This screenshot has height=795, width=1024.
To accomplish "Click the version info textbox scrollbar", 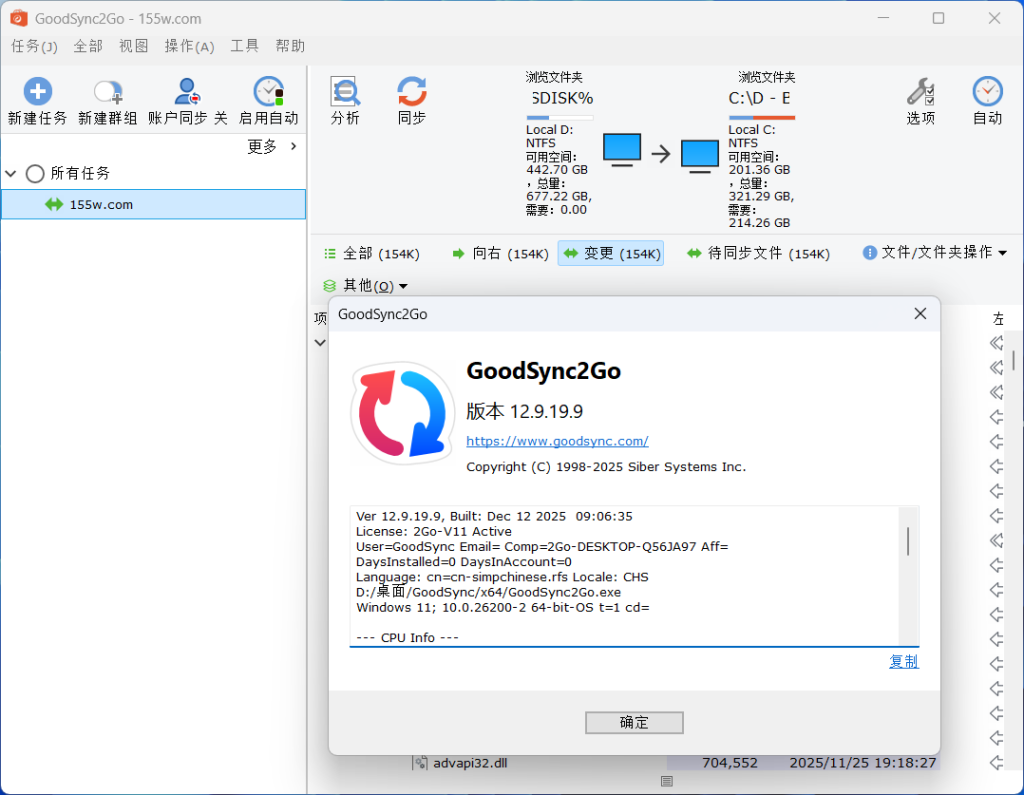I will pyautogui.click(x=908, y=541).
